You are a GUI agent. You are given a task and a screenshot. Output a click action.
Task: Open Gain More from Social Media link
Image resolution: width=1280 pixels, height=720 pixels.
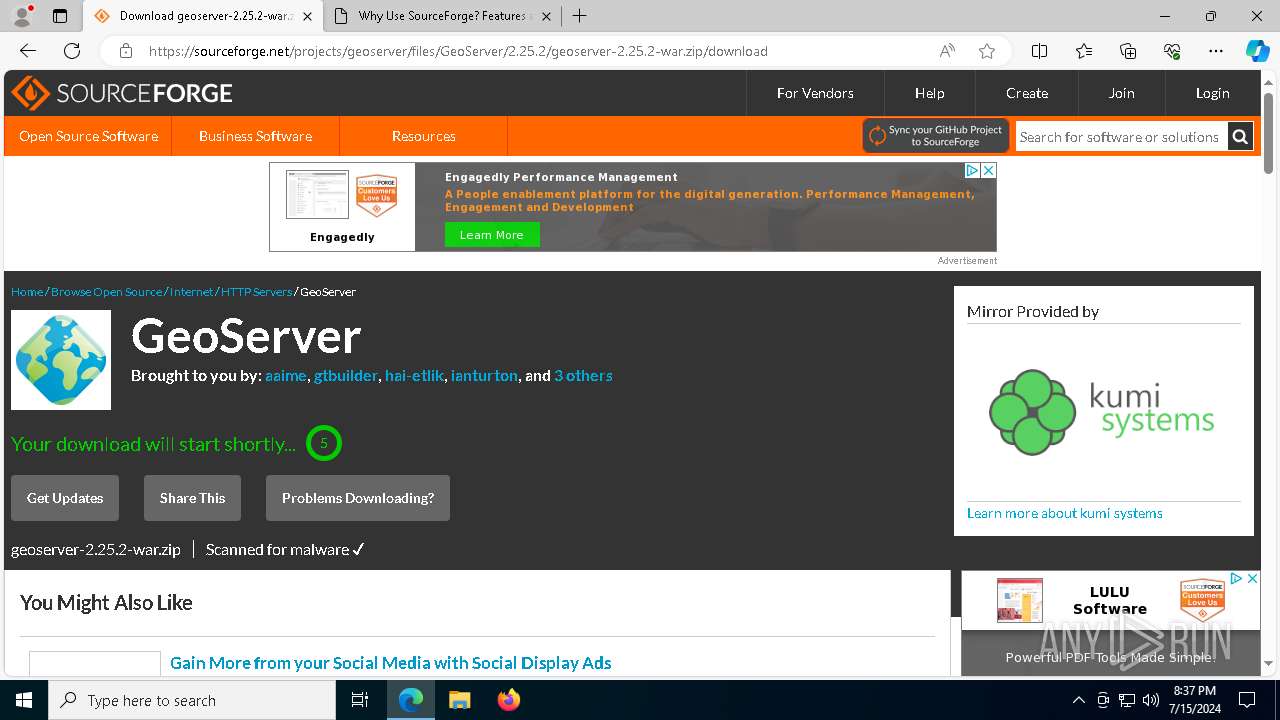coord(391,663)
